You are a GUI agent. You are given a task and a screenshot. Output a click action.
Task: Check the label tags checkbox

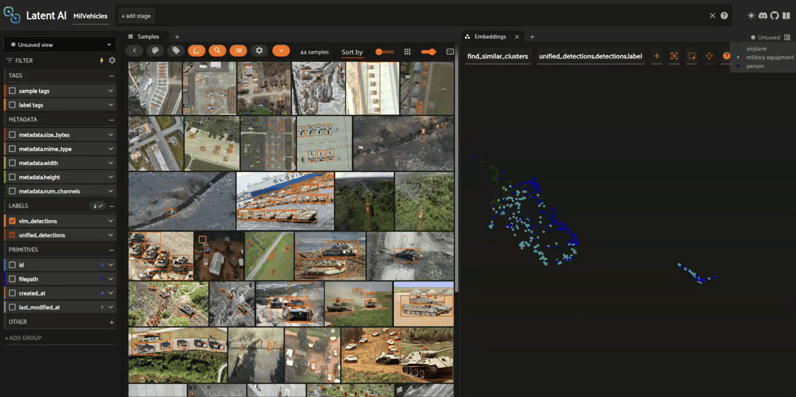13,105
